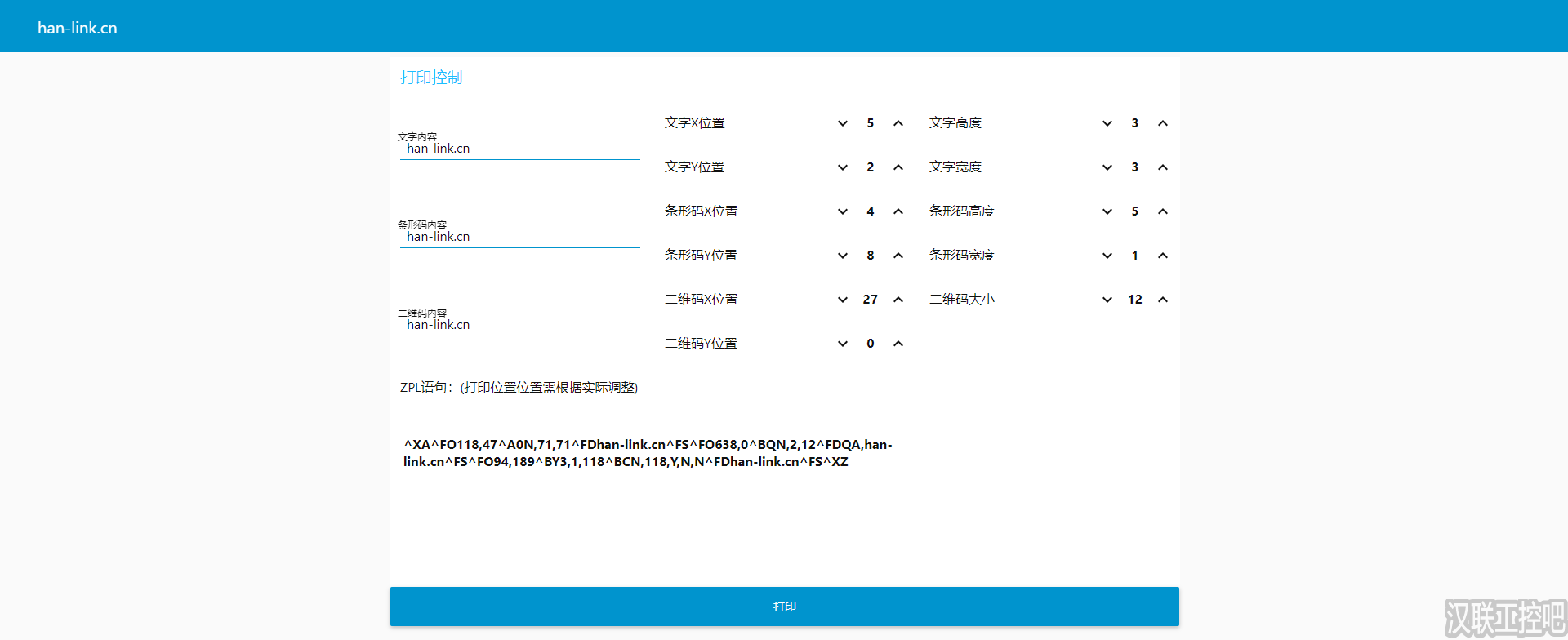Increase 条形码高度 value with up chevron

1163,211
